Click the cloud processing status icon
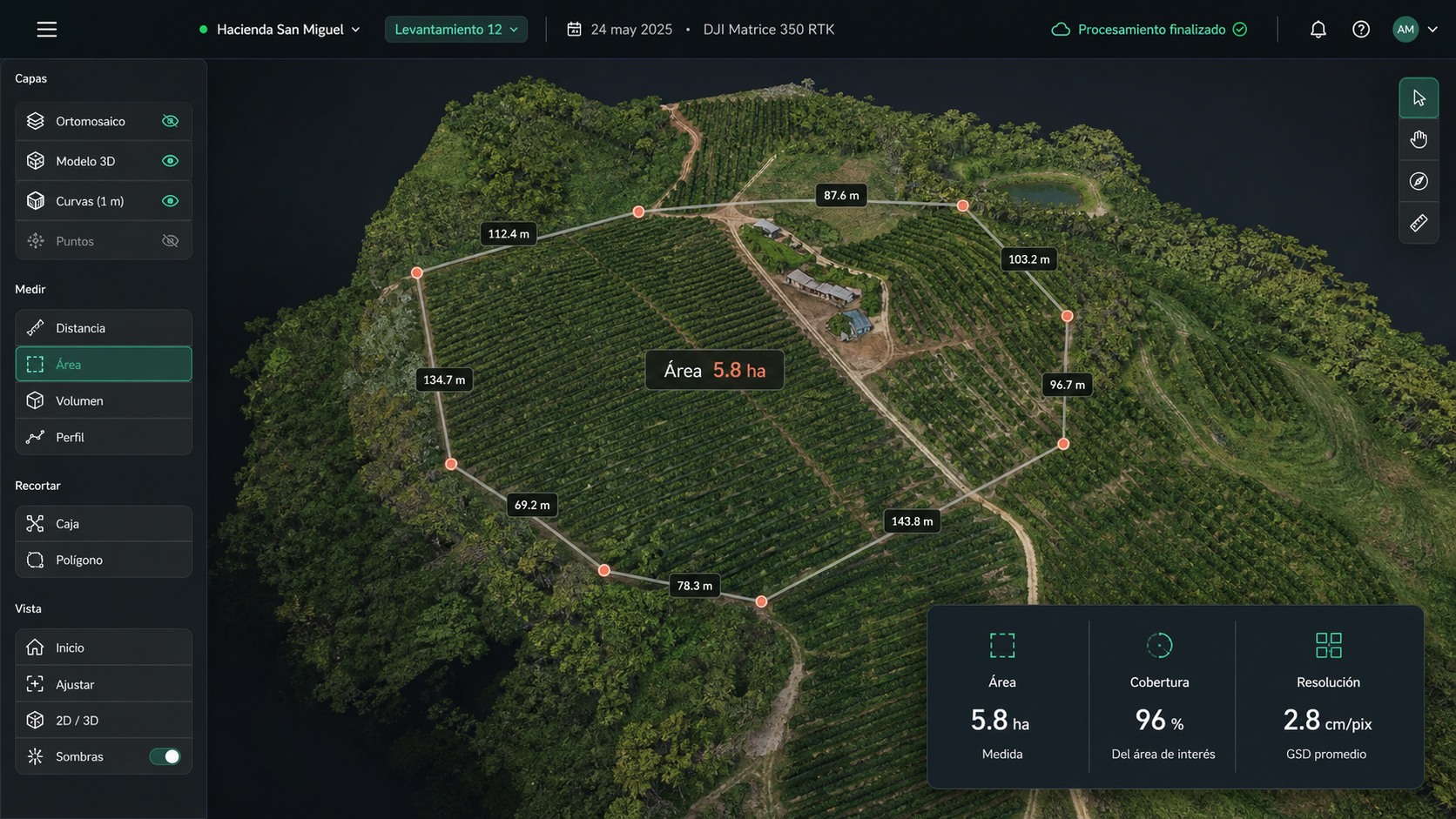Viewport: 1456px width, 819px height. coord(1061,30)
